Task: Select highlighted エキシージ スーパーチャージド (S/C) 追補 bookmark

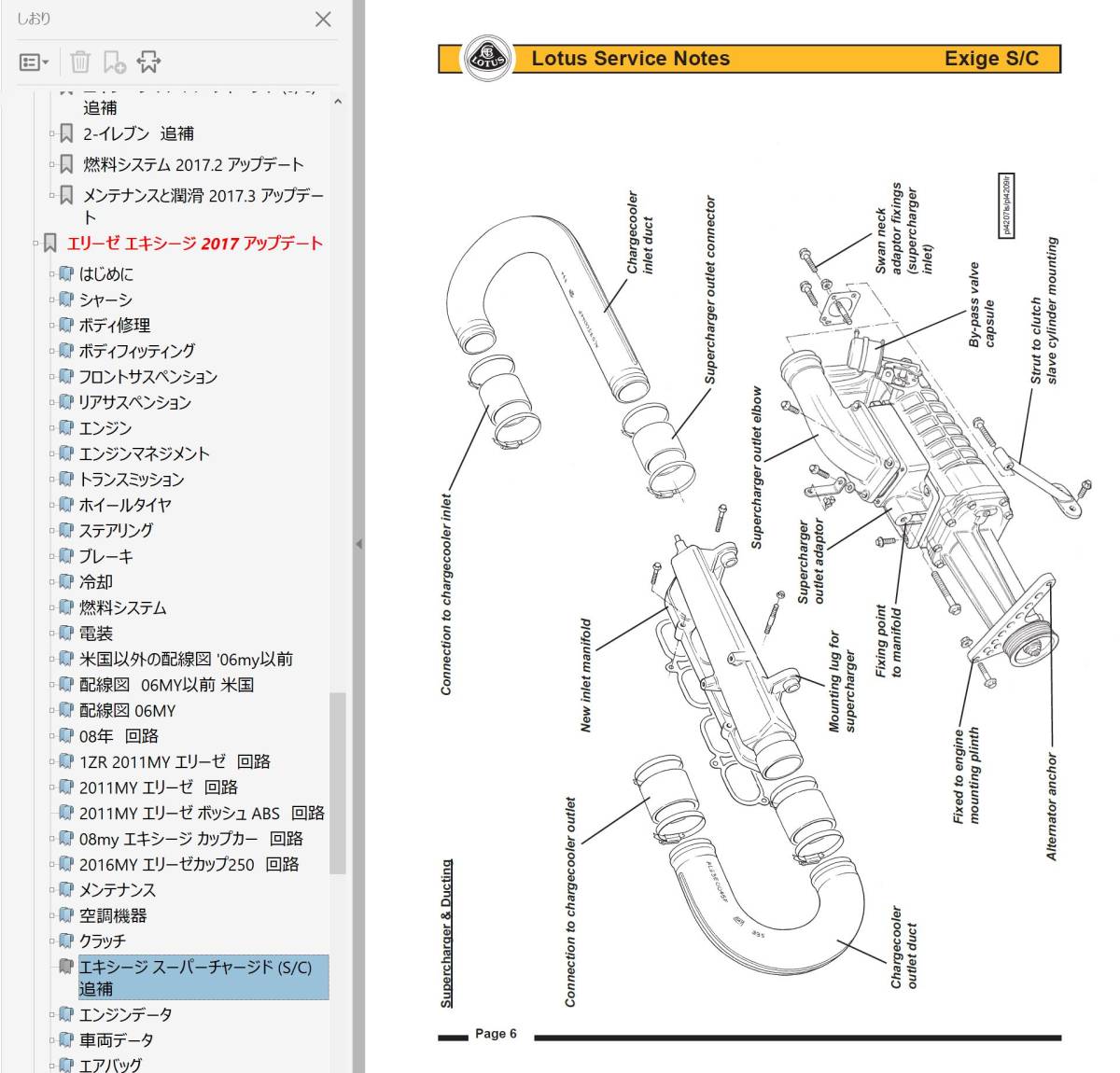Action: coord(203,977)
